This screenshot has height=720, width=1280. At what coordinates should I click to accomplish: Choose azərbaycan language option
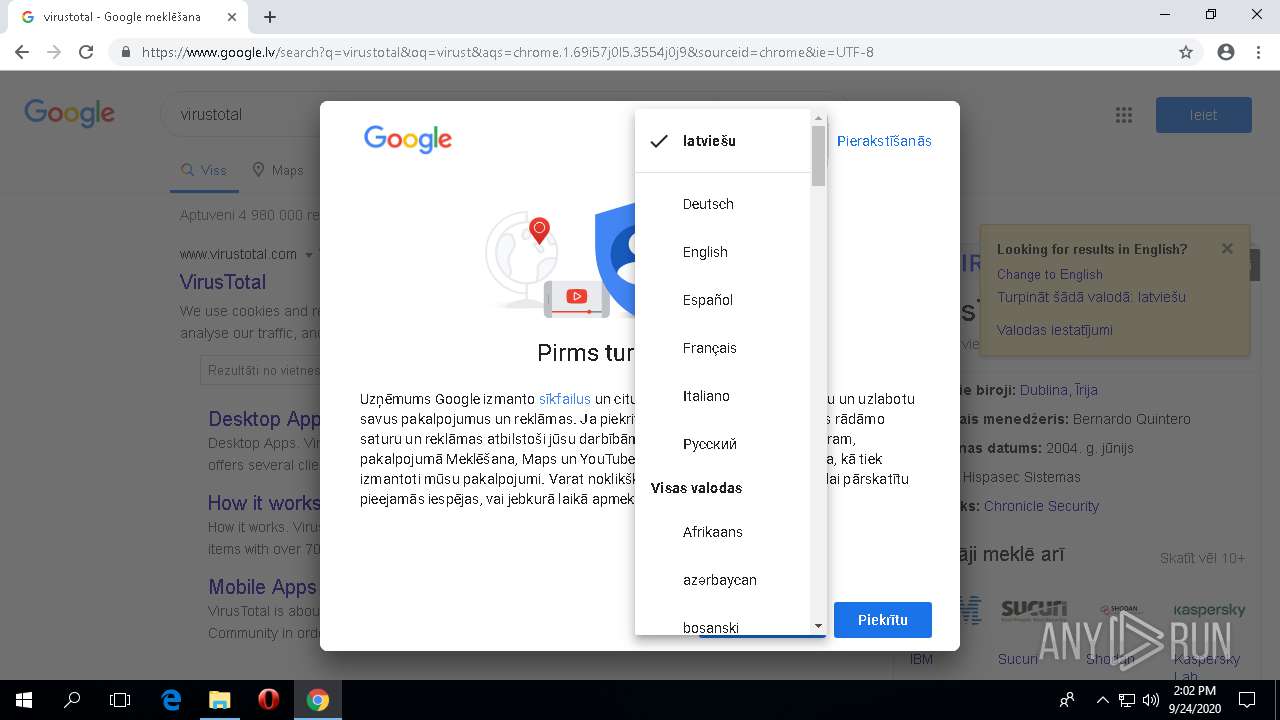click(723, 580)
